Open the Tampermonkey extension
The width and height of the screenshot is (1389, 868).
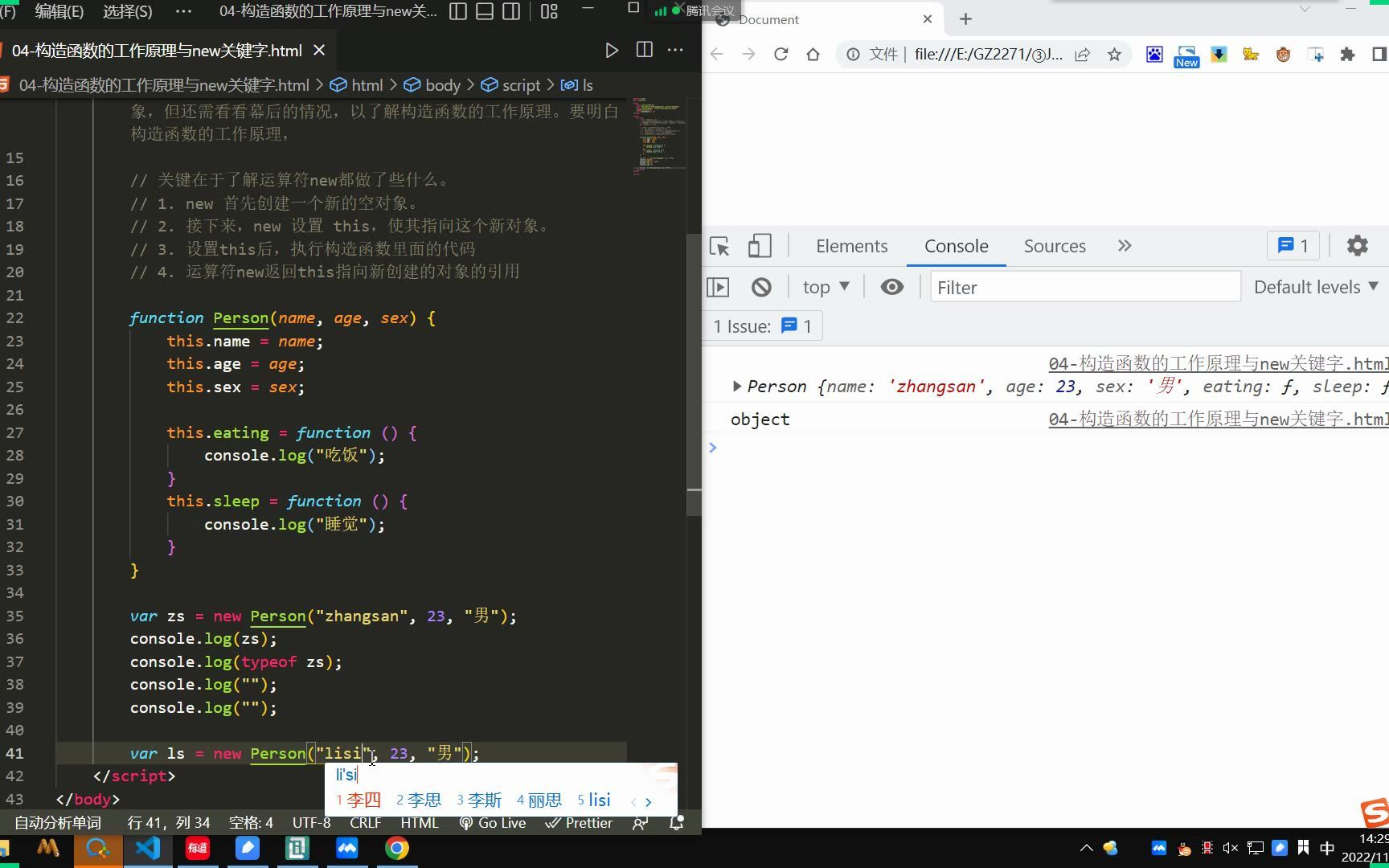(1283, 54)
